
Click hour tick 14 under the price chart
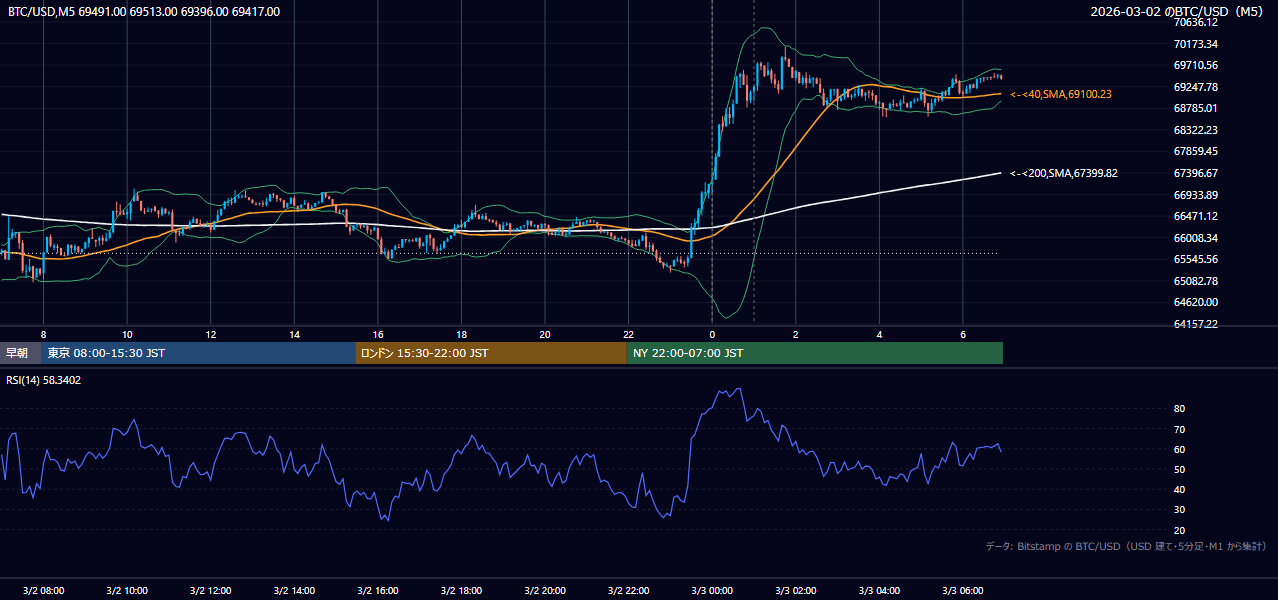pyautogui.click(x=294, y=334)
